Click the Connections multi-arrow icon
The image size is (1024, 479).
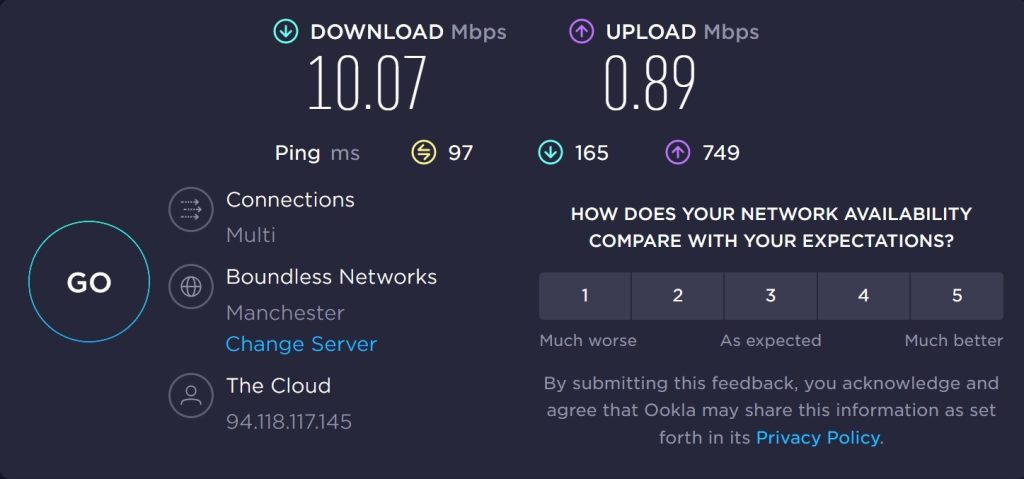(191, 209)
